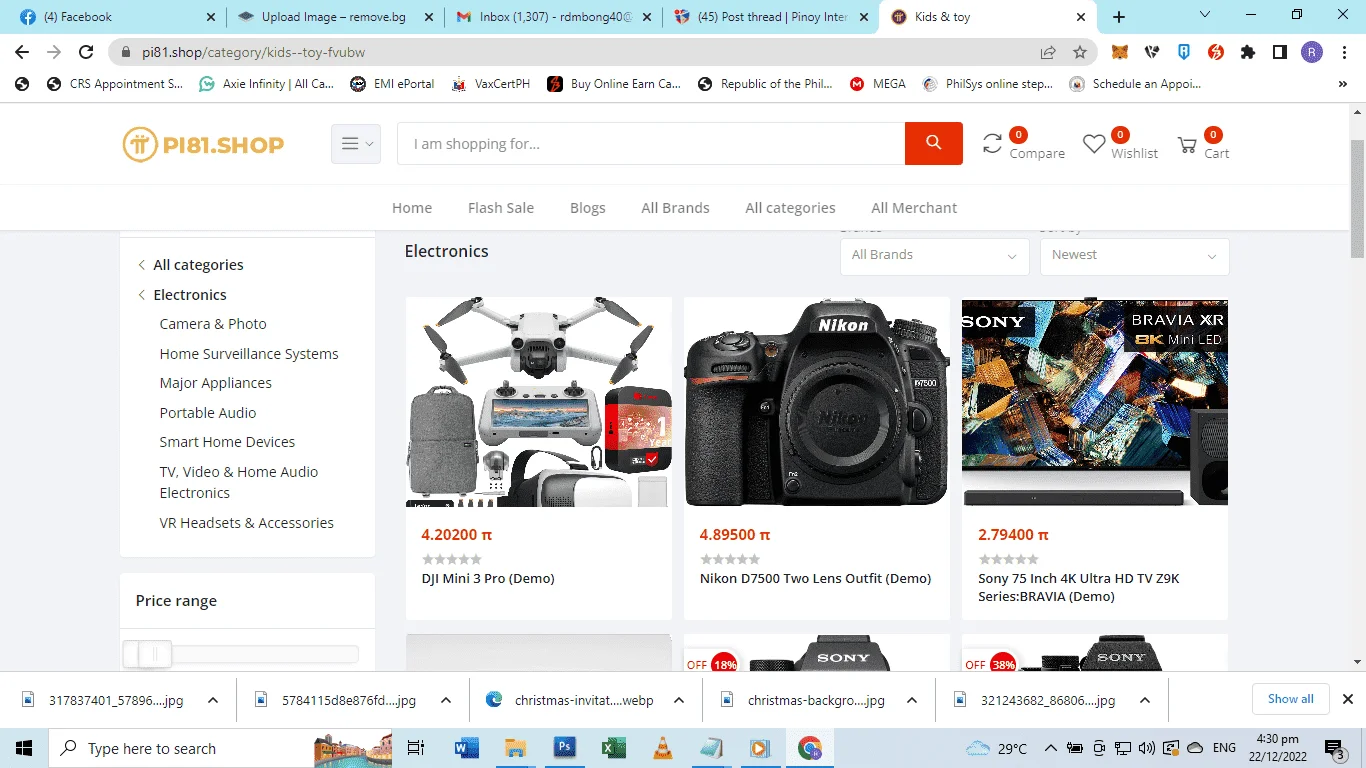The width and height of the screenshot is (1366, 768).
Task: Close the downloads bar
Action: coord(1347,699)
